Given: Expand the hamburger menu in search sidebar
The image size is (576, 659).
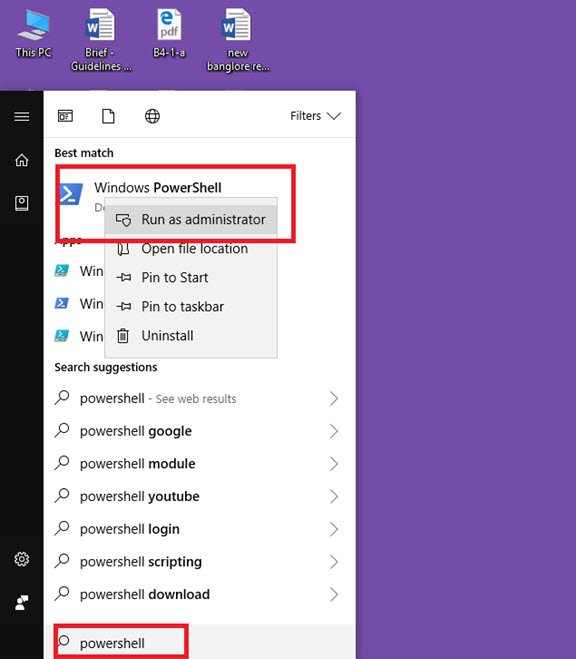Looking at the screenshot, I should pos(22,116).
